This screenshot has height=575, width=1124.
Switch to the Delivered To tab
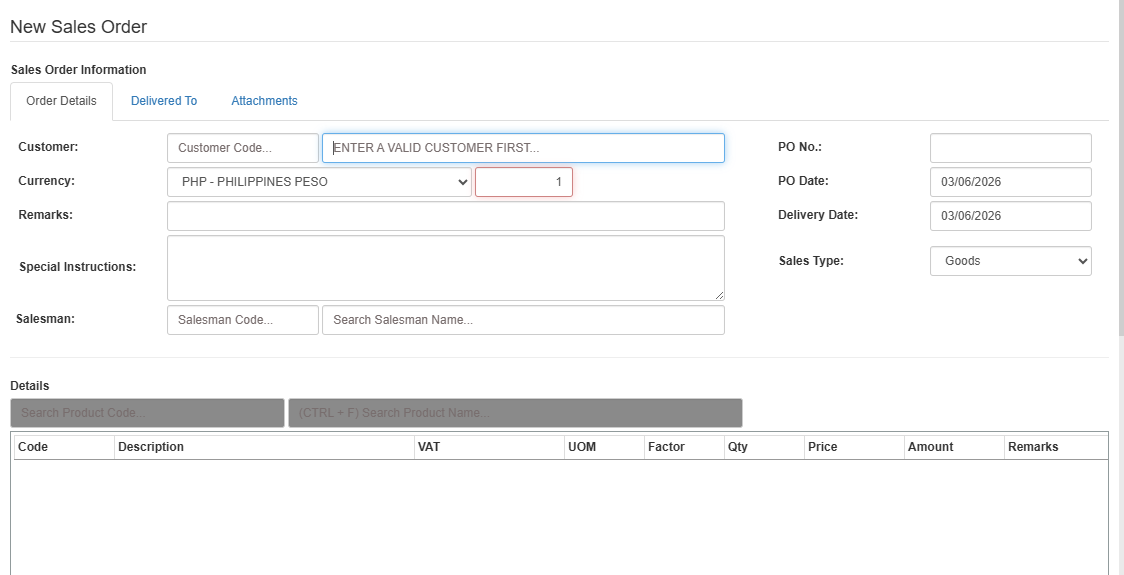point(164,101)
